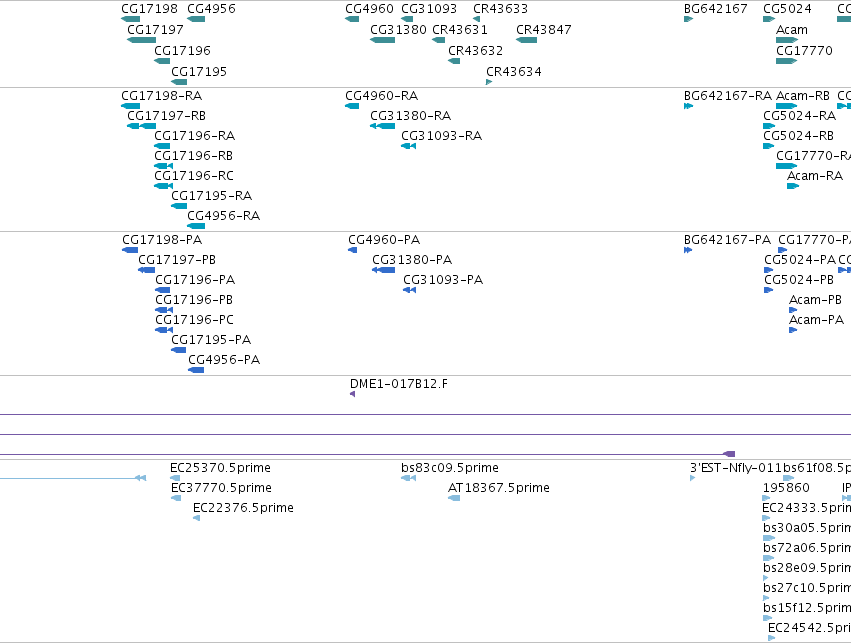Click the CG5024-RA transcript label
Viewport: 851px width, 643px height.
799,116
